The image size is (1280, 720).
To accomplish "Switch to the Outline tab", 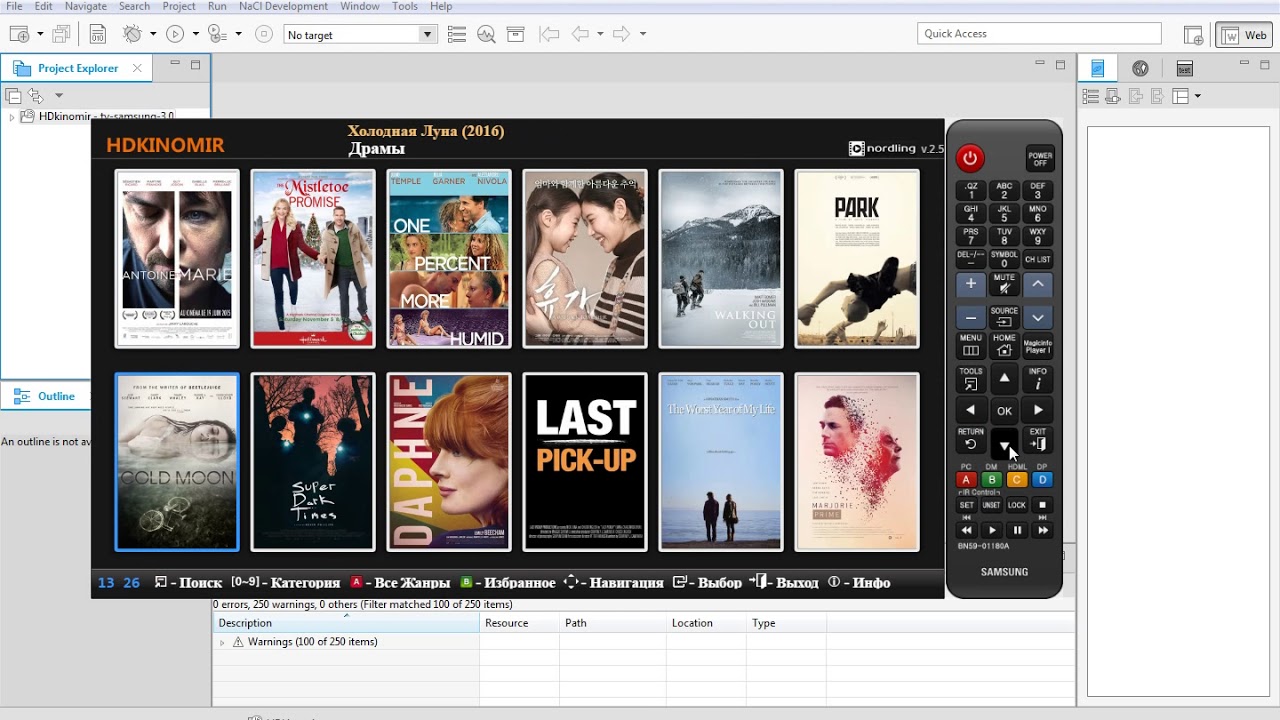I will pyautogui.click(x=56, y=396).
